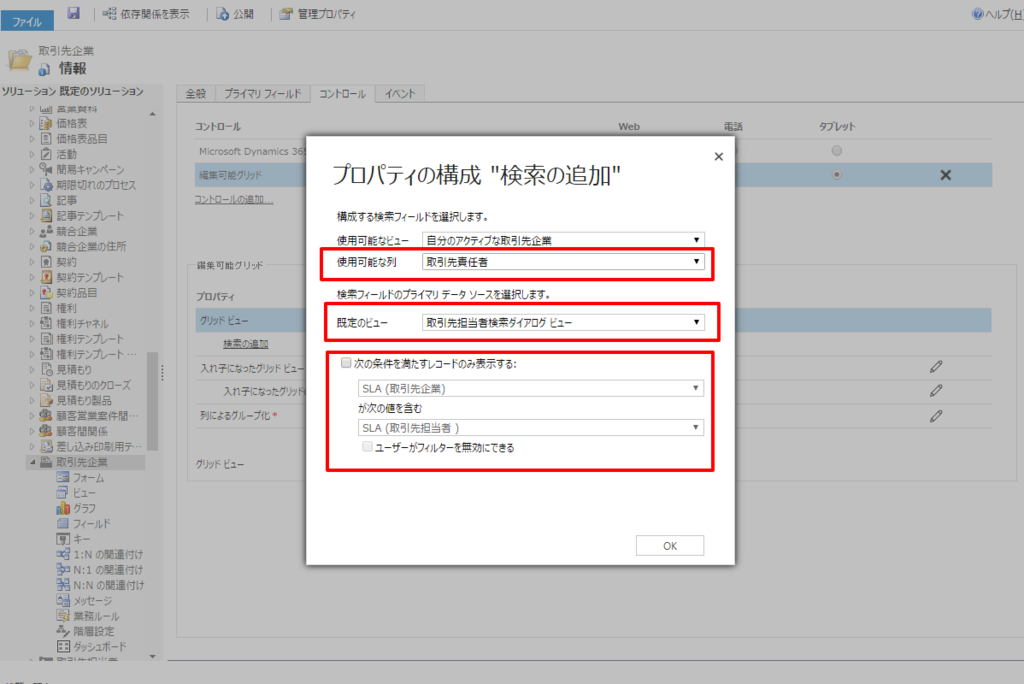
Task: Enable 次の条件を満たすレコードのみ表示する
Action: click(x=345, y=363)
